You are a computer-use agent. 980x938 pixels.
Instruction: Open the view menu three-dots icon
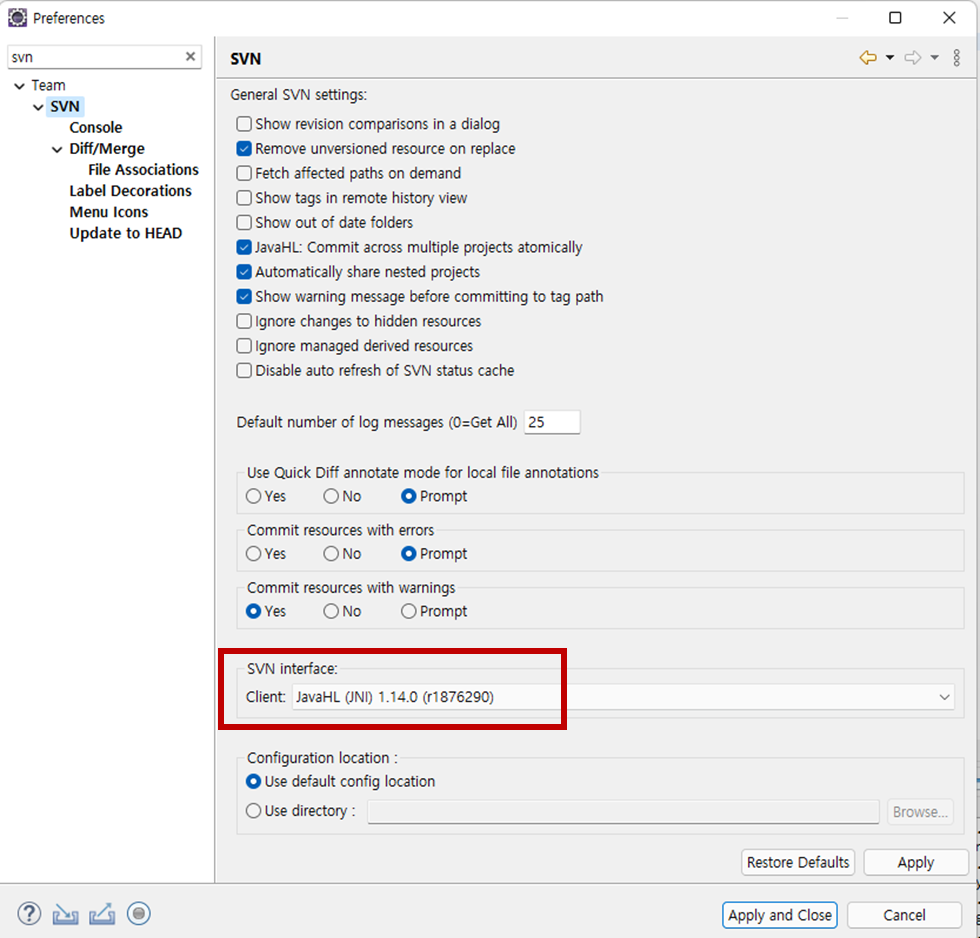(x=956, y=57)
